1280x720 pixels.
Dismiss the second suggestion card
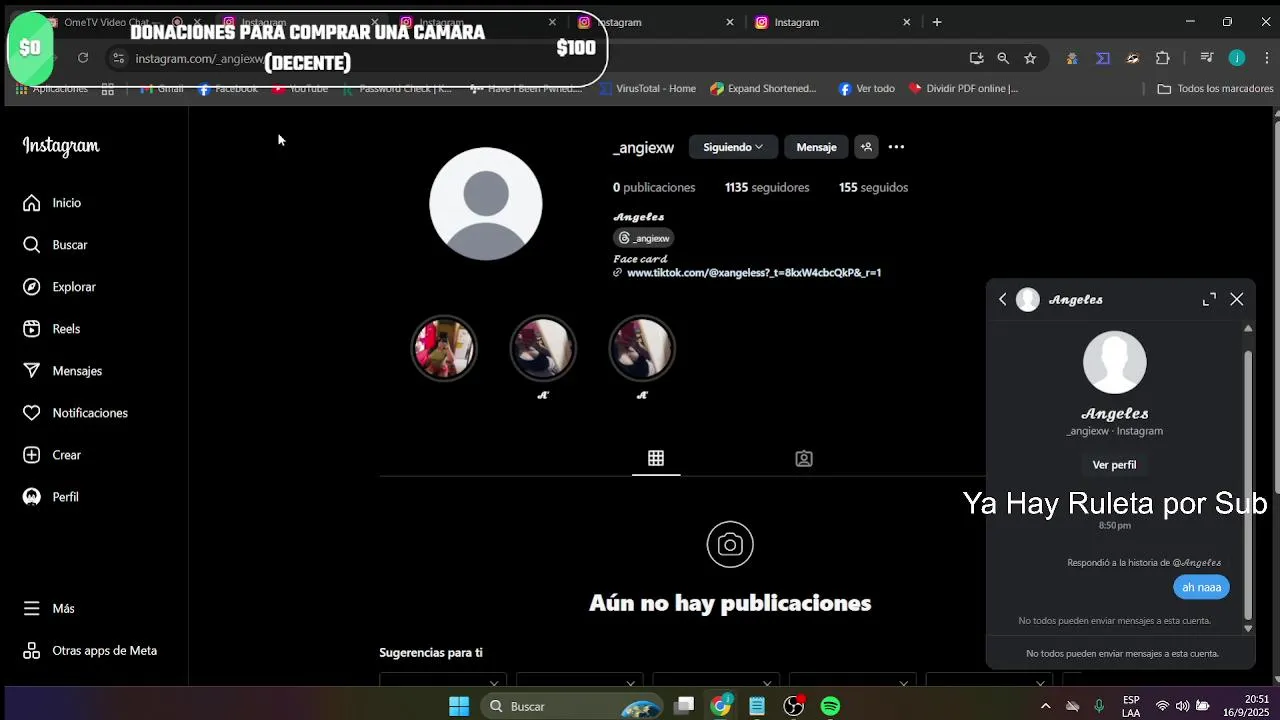coord(630,684)
